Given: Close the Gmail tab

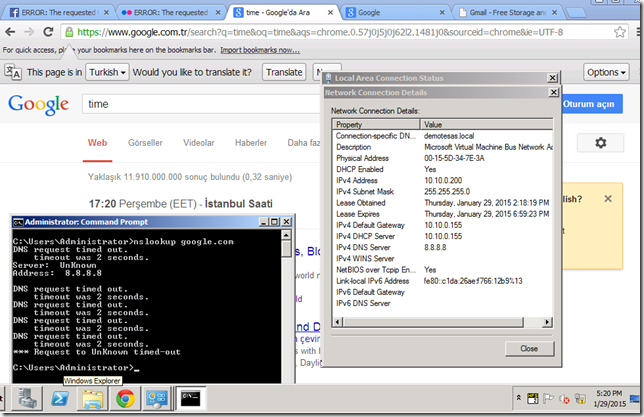Looking at the screenshot, I should click(x=554, y=12).
